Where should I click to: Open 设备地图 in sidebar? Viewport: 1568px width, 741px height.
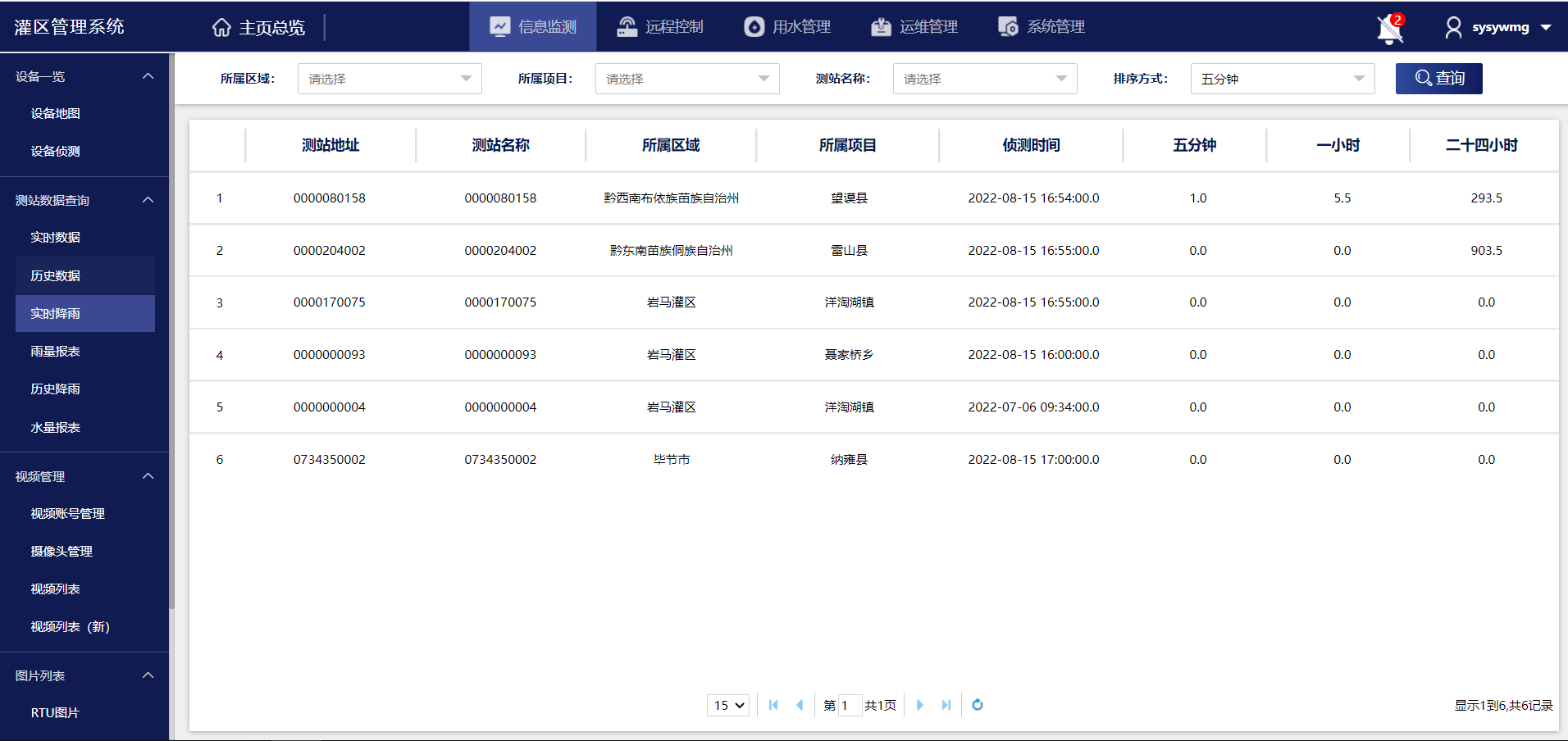pos(55,113)
